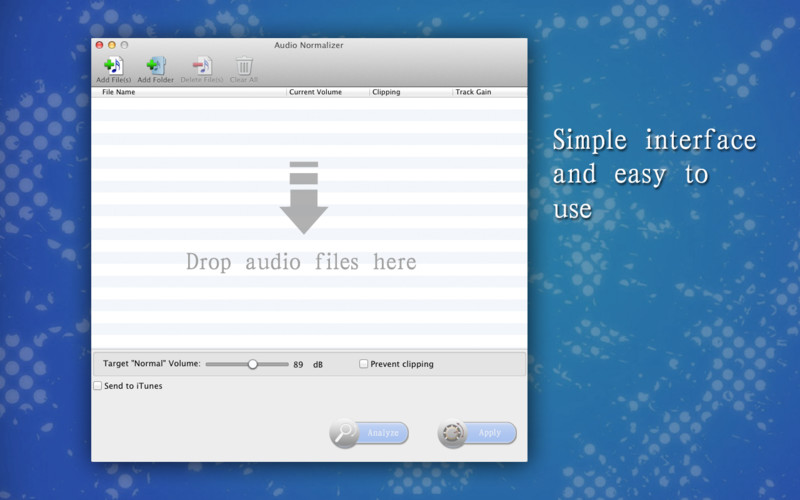This screenshot has height=500, width=800.
Task: Click the magnifier icon on Analyze button
Action: 344,433
